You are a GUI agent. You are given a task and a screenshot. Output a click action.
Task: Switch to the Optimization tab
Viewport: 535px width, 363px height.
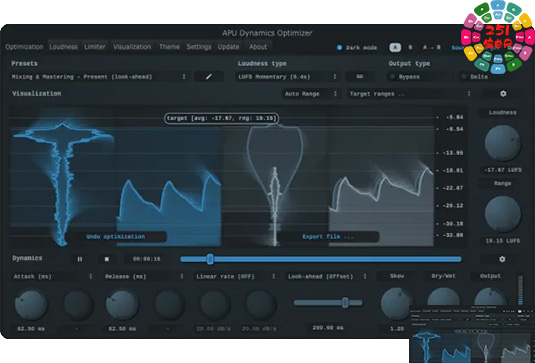(24, 47)
